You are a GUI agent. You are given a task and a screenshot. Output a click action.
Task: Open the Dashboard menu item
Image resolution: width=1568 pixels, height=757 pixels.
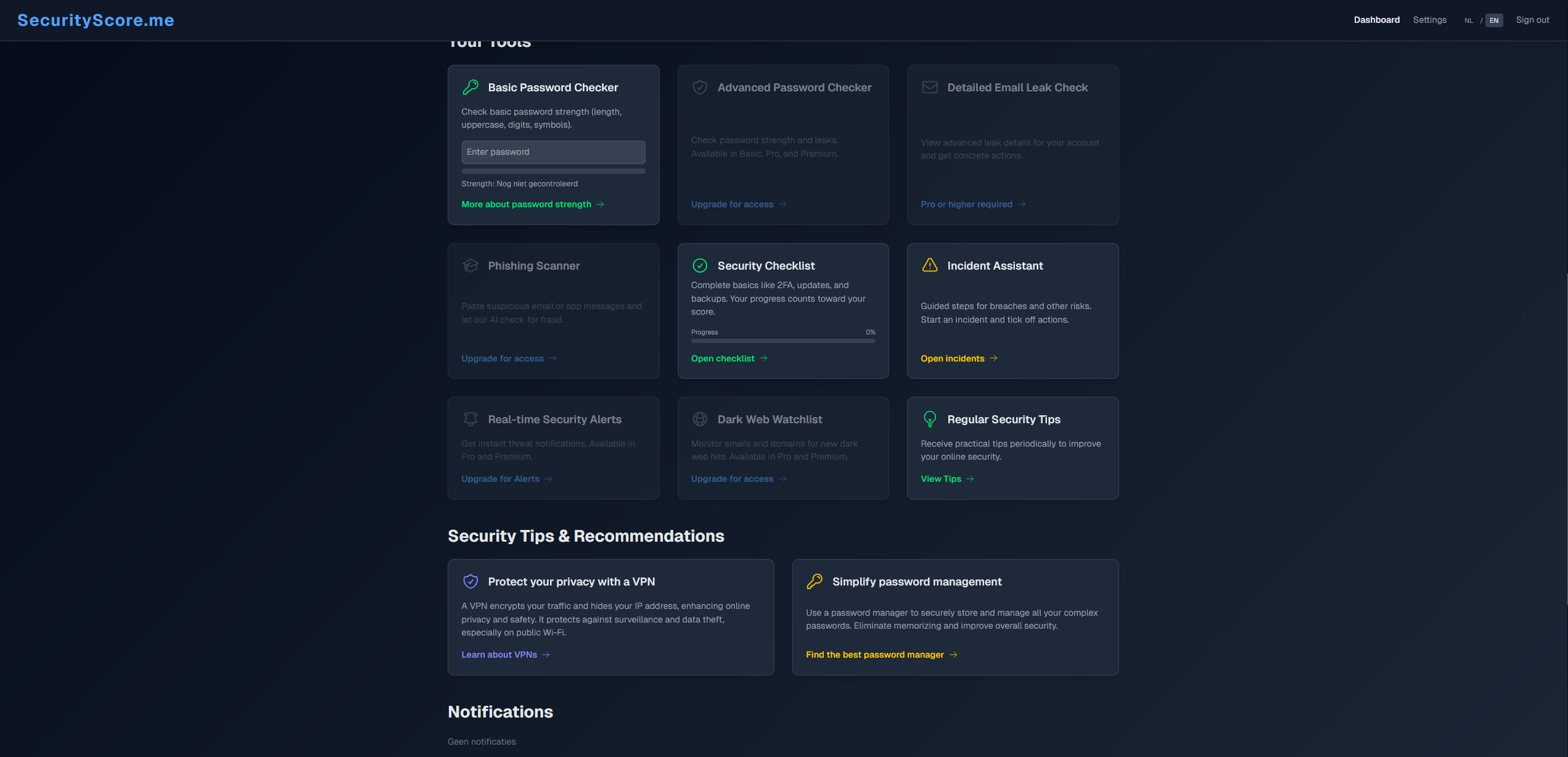coord(1377,20)
